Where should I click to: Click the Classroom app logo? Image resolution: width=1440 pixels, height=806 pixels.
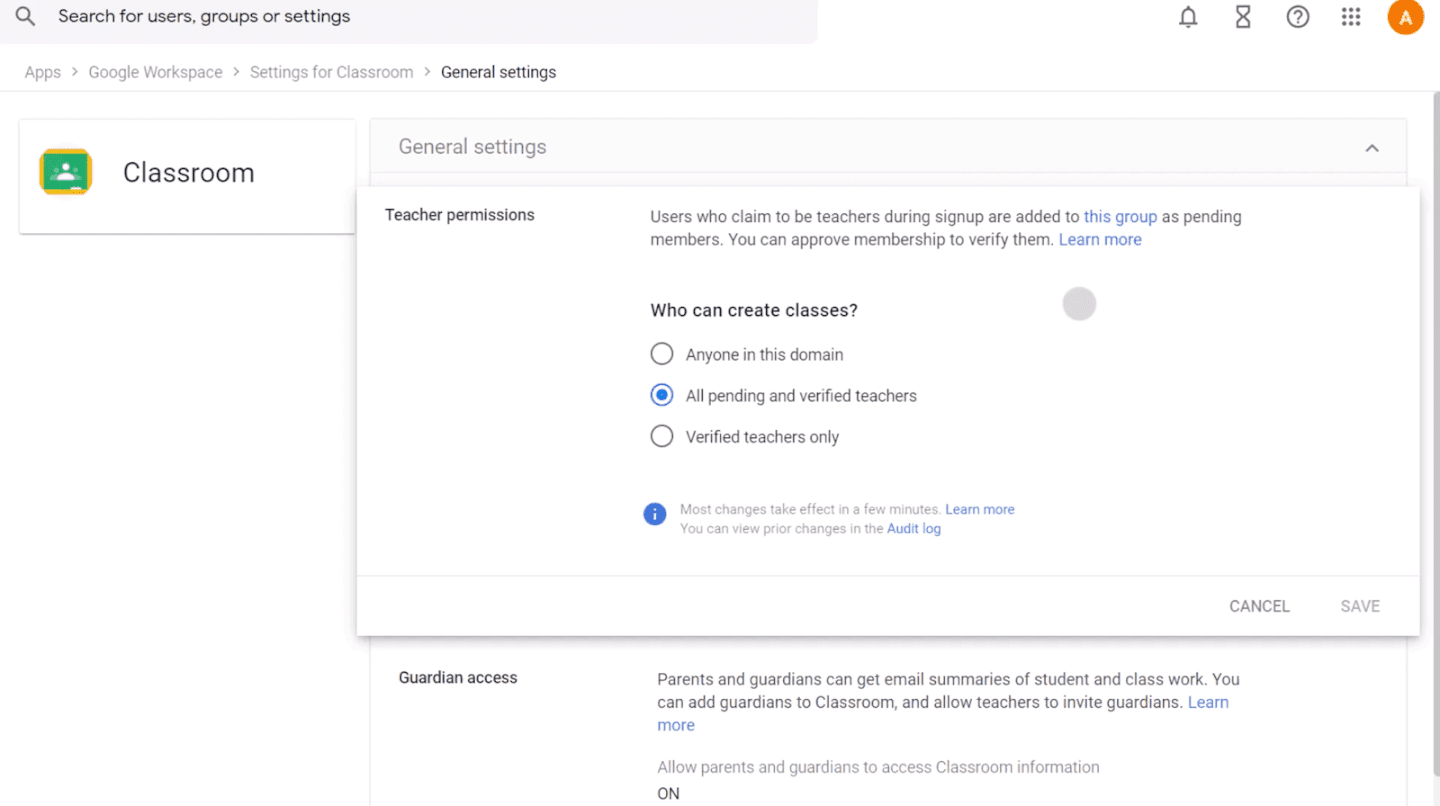coord(66,172)
